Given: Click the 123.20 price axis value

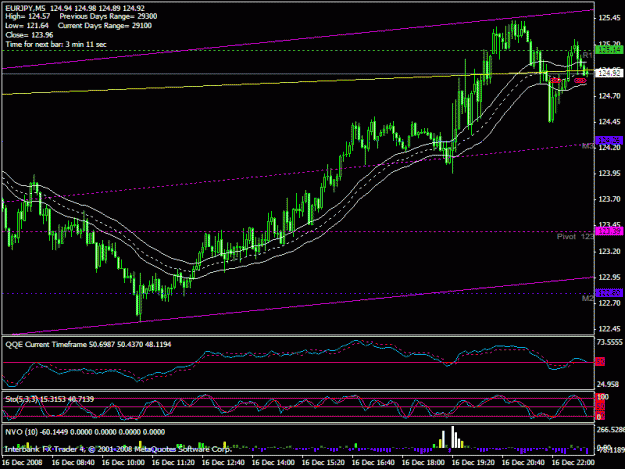Looking at the screenshot, I should click(609, 251).
